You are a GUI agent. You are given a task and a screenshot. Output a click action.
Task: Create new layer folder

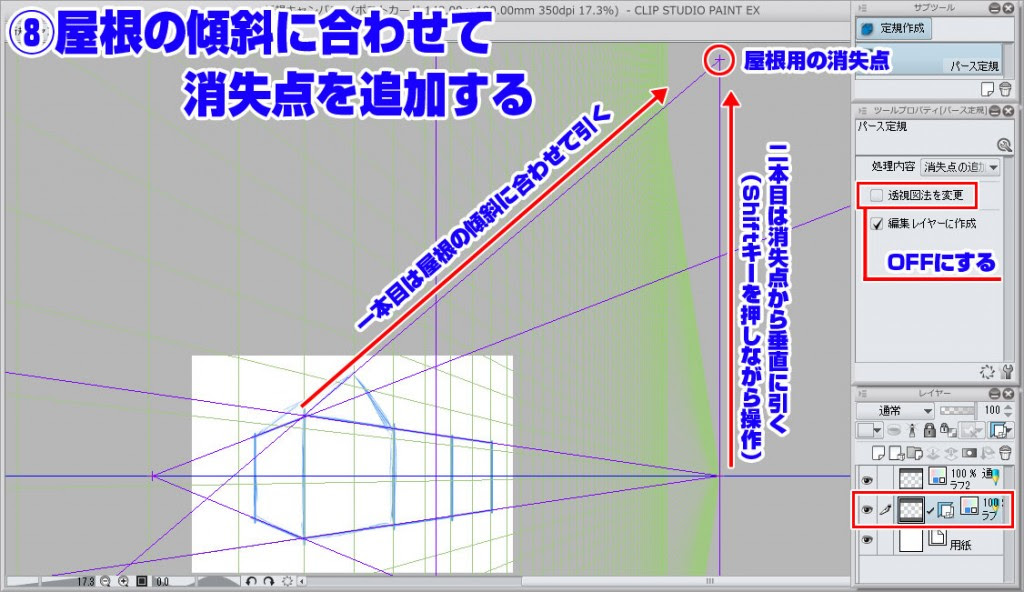point(914,453)
